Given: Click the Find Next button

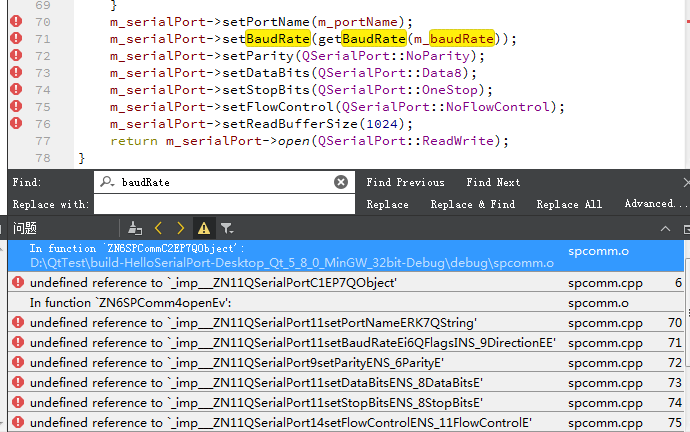Looking at the screenshot, I should (493, 182).
